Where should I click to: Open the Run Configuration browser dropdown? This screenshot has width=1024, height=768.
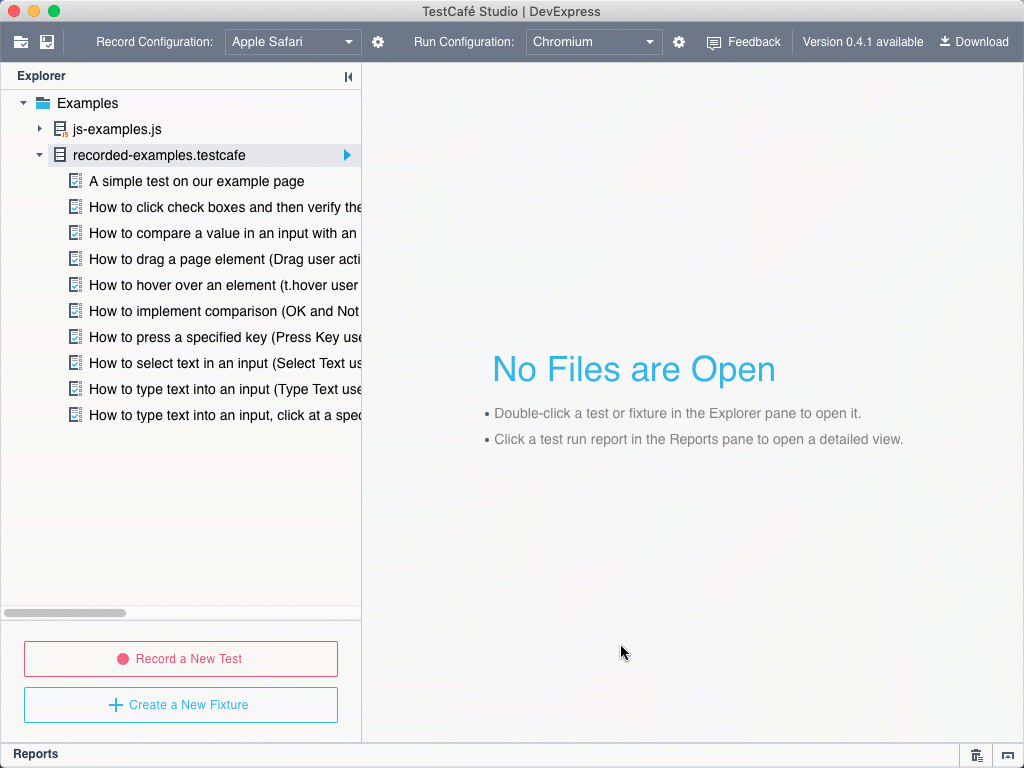coord(594,42)
